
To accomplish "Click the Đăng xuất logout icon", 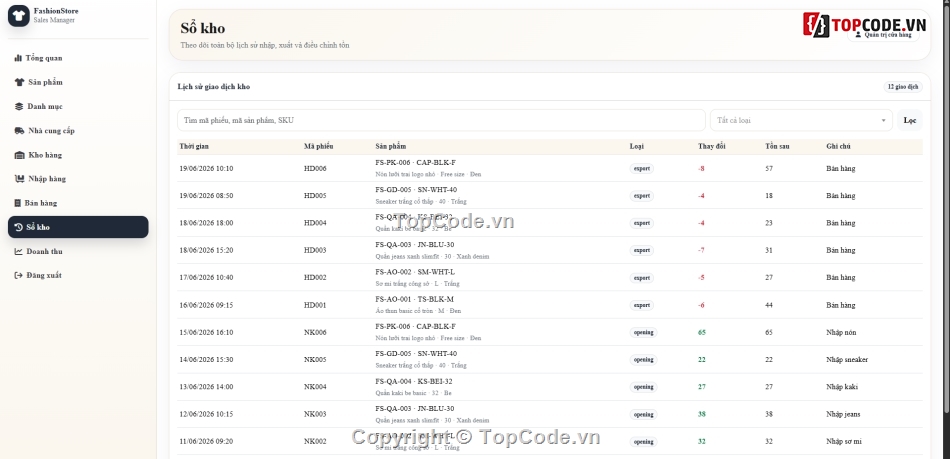I will click(18, 276).
